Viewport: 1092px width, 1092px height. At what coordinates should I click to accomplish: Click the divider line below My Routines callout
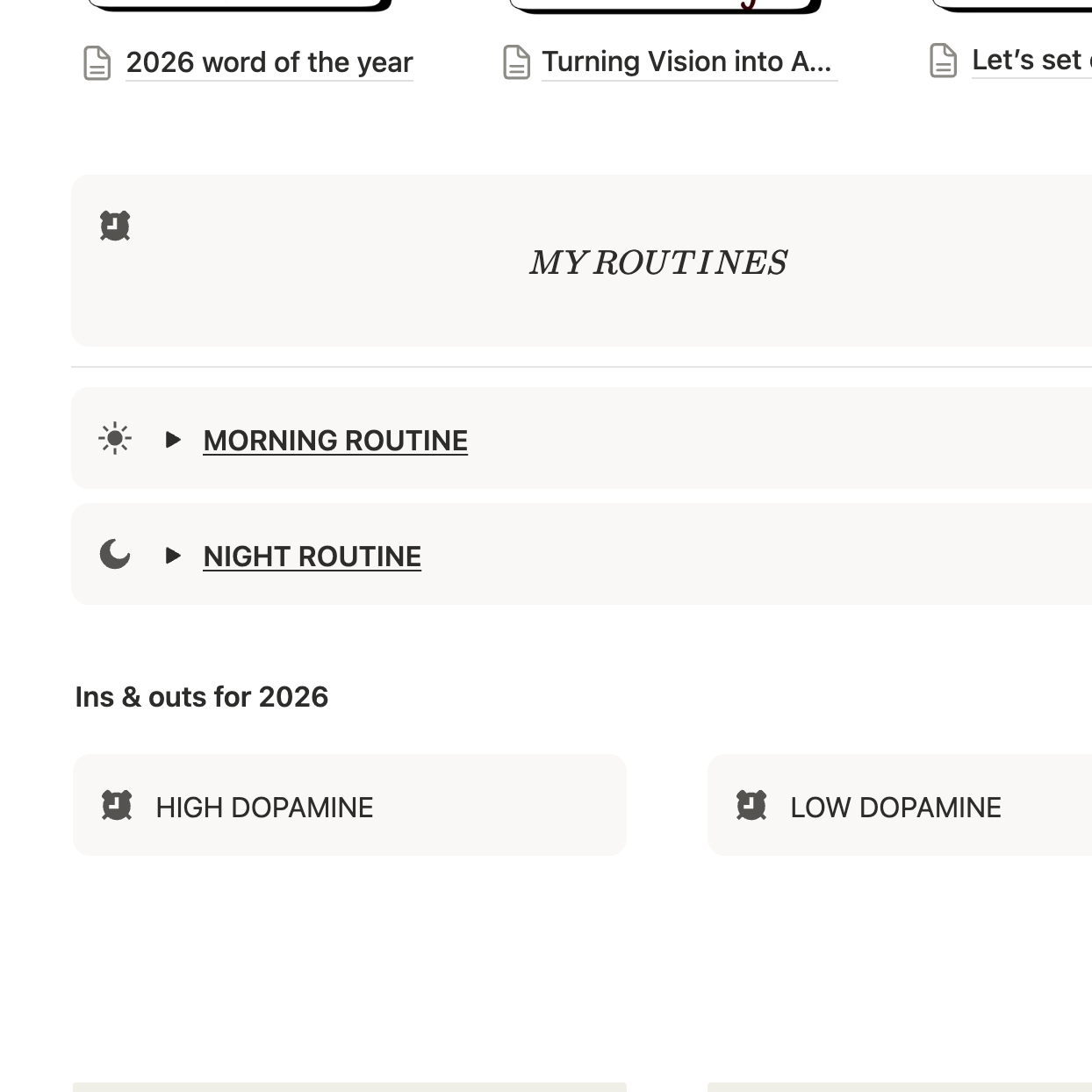click(579, 367)
